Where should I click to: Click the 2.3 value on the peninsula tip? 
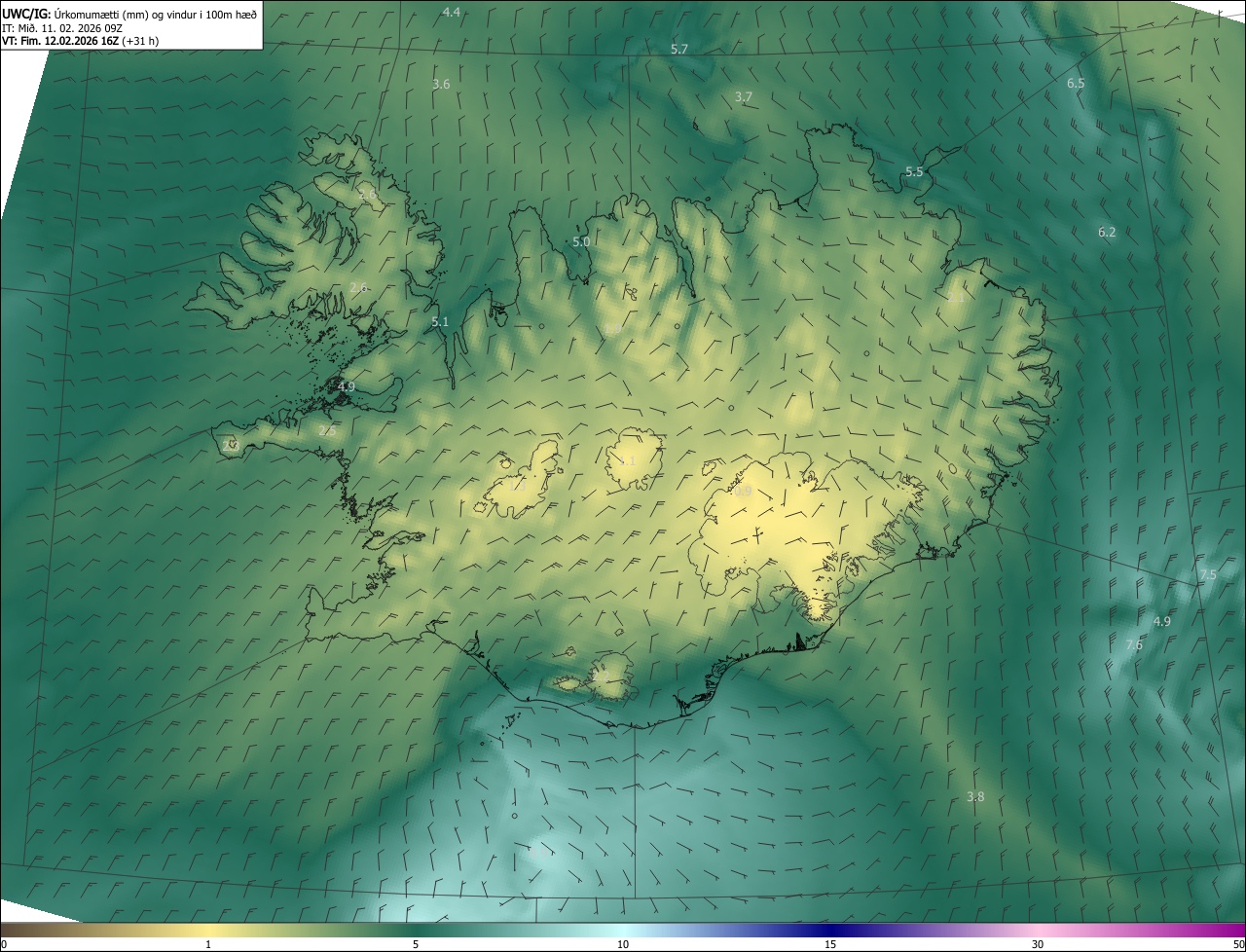pyautogui.click(x=230, y=445)
